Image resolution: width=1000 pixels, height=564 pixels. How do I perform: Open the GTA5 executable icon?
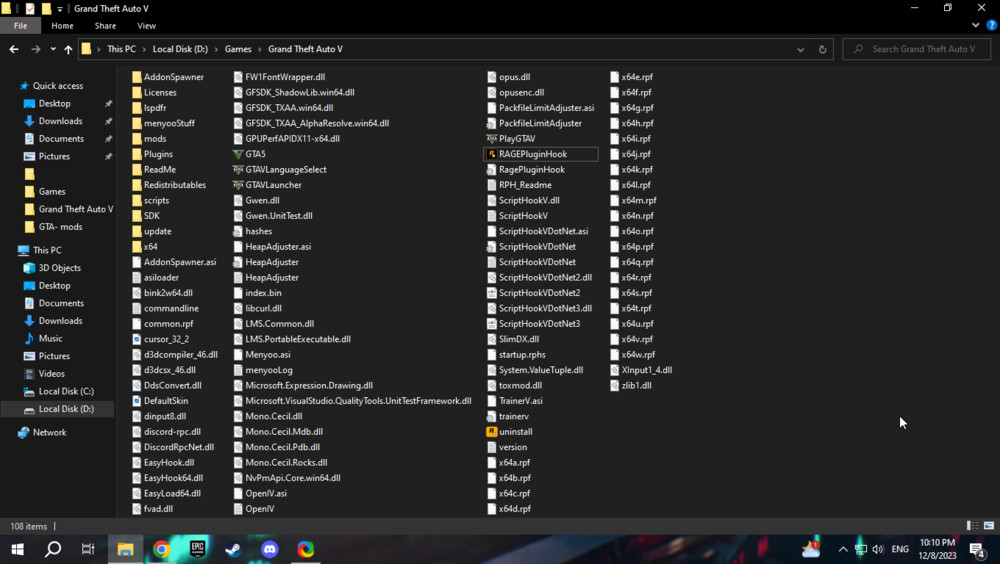[x=238, y=154]
